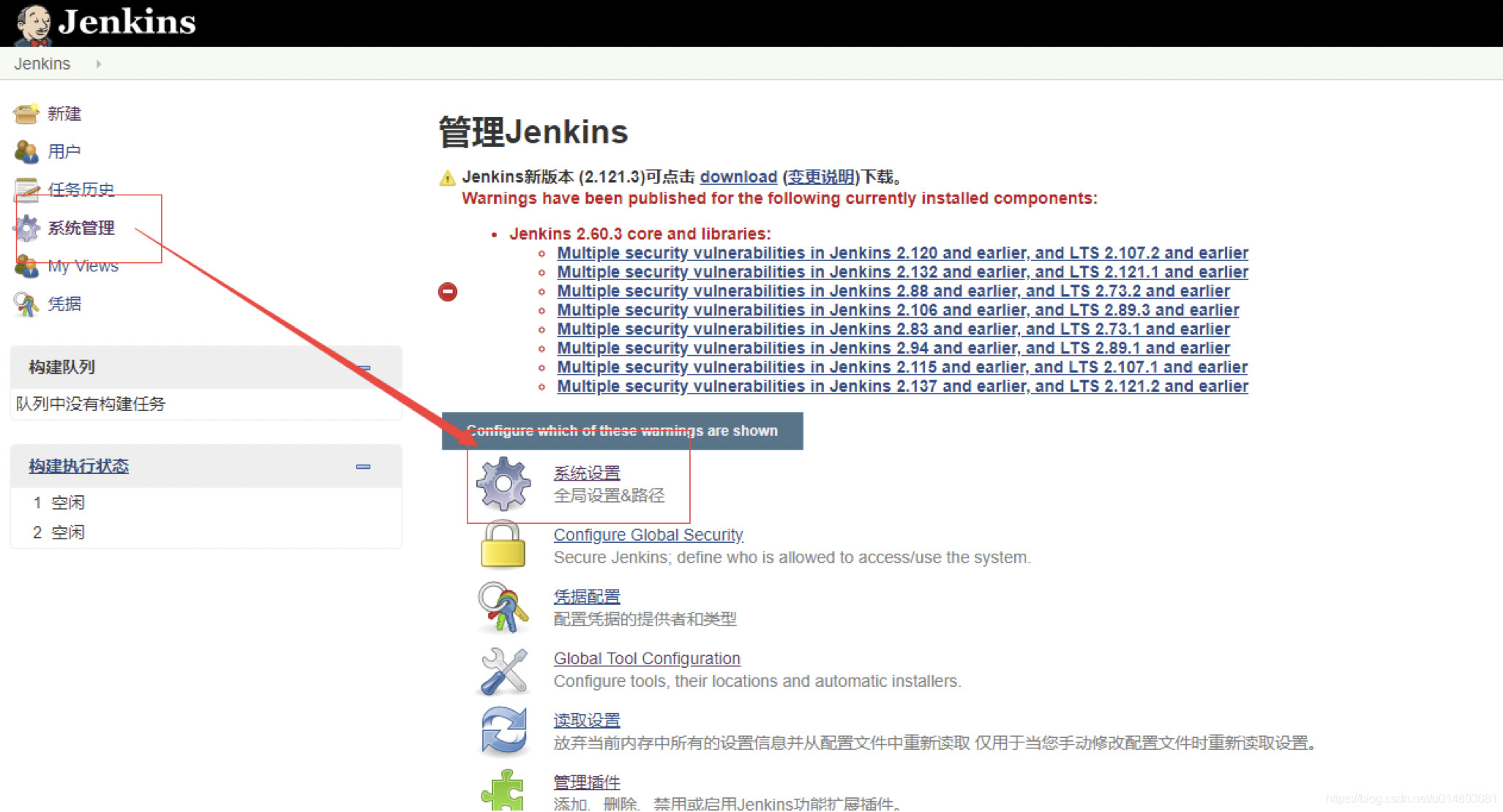Open My Views in the sidebar
Viewport: 1503px width, 812px height.
point(83,266)
